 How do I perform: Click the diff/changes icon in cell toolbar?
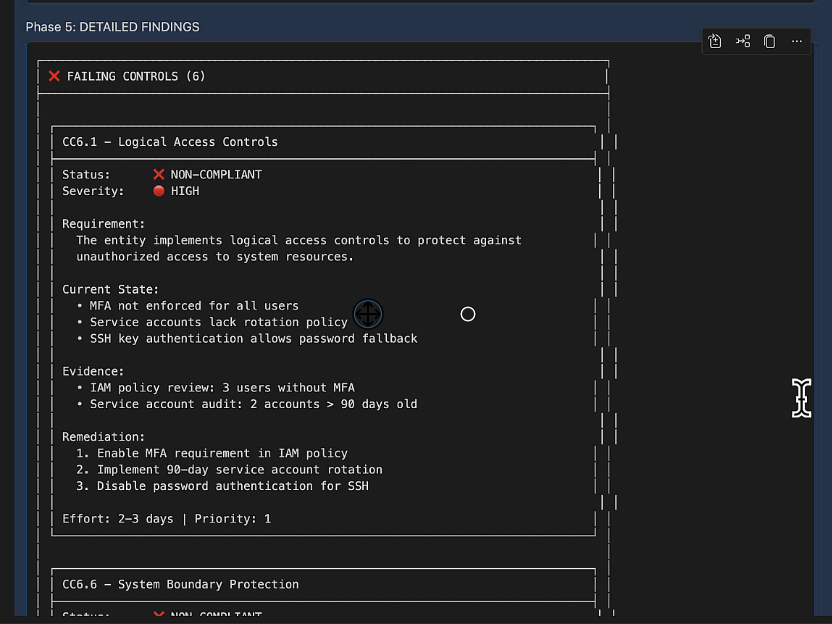[x=715, y=41]
